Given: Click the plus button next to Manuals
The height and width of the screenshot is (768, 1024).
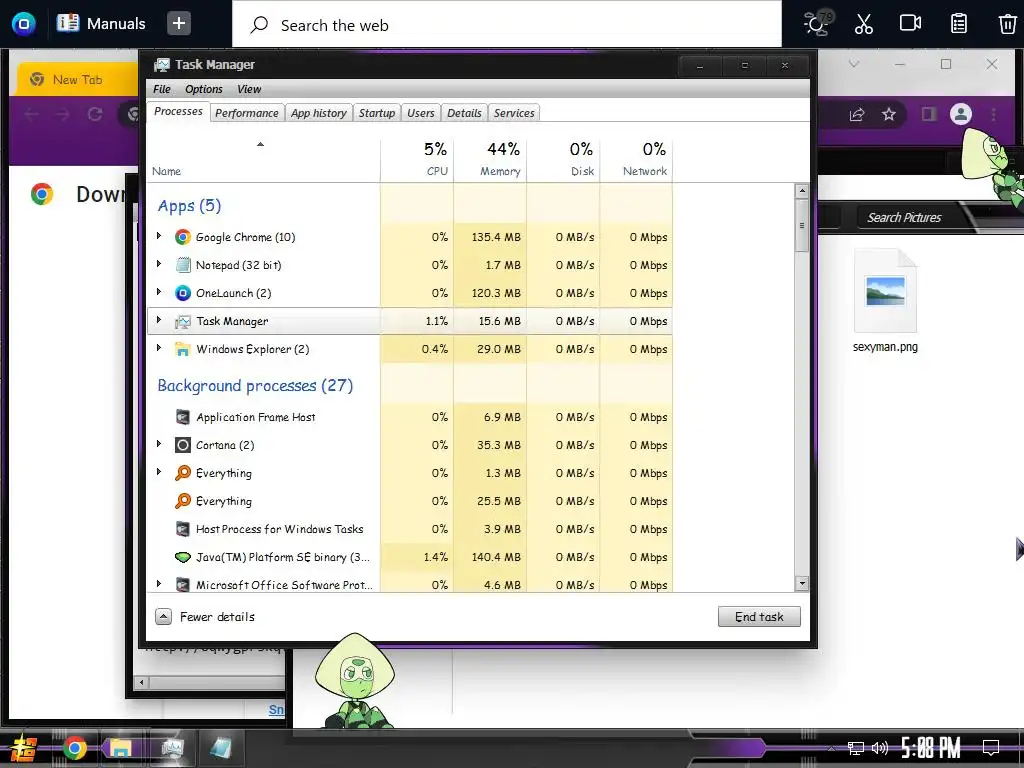Looking at the screenshot, I should [x=178, y=24].
